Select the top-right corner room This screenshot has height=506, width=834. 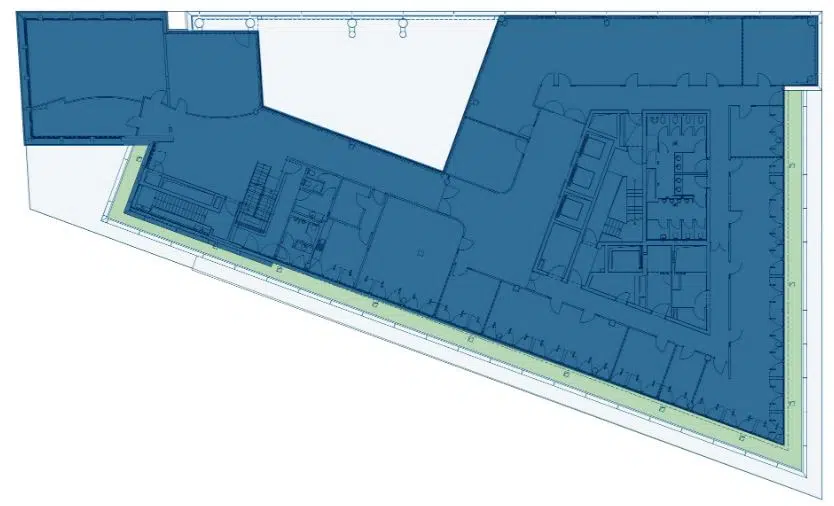tap(778, 50)
